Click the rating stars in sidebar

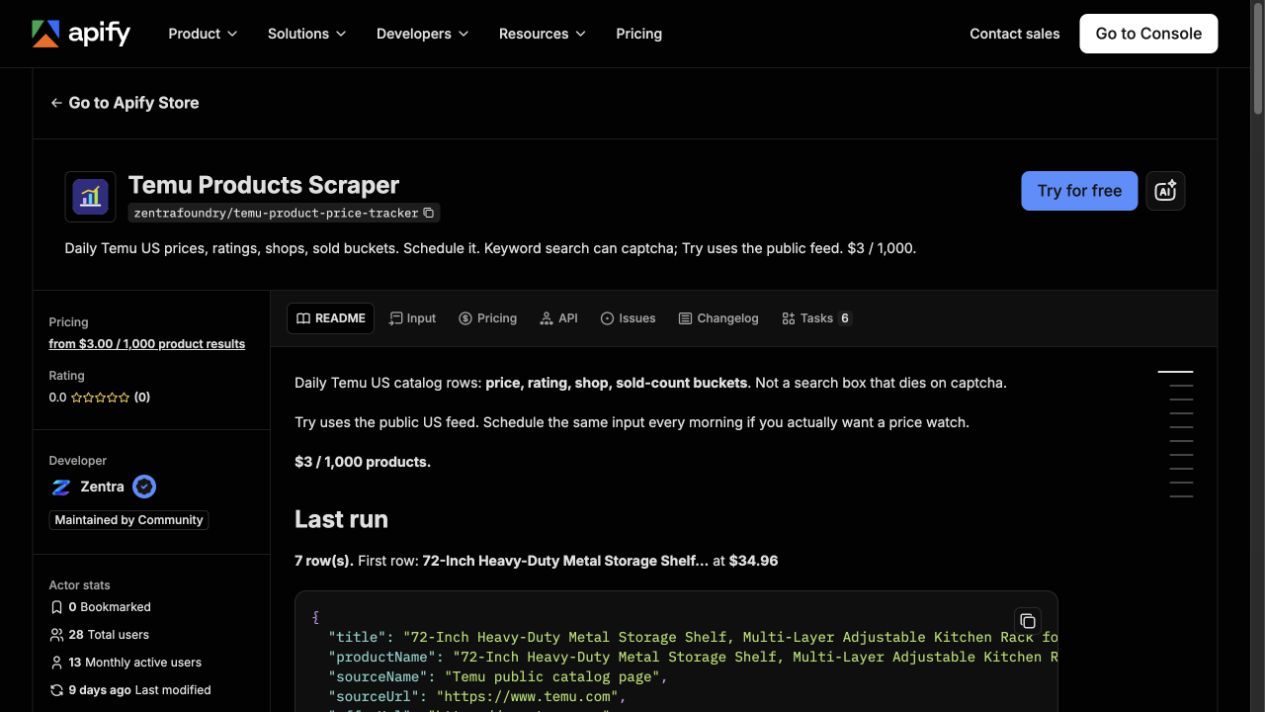tap(100, 397)
